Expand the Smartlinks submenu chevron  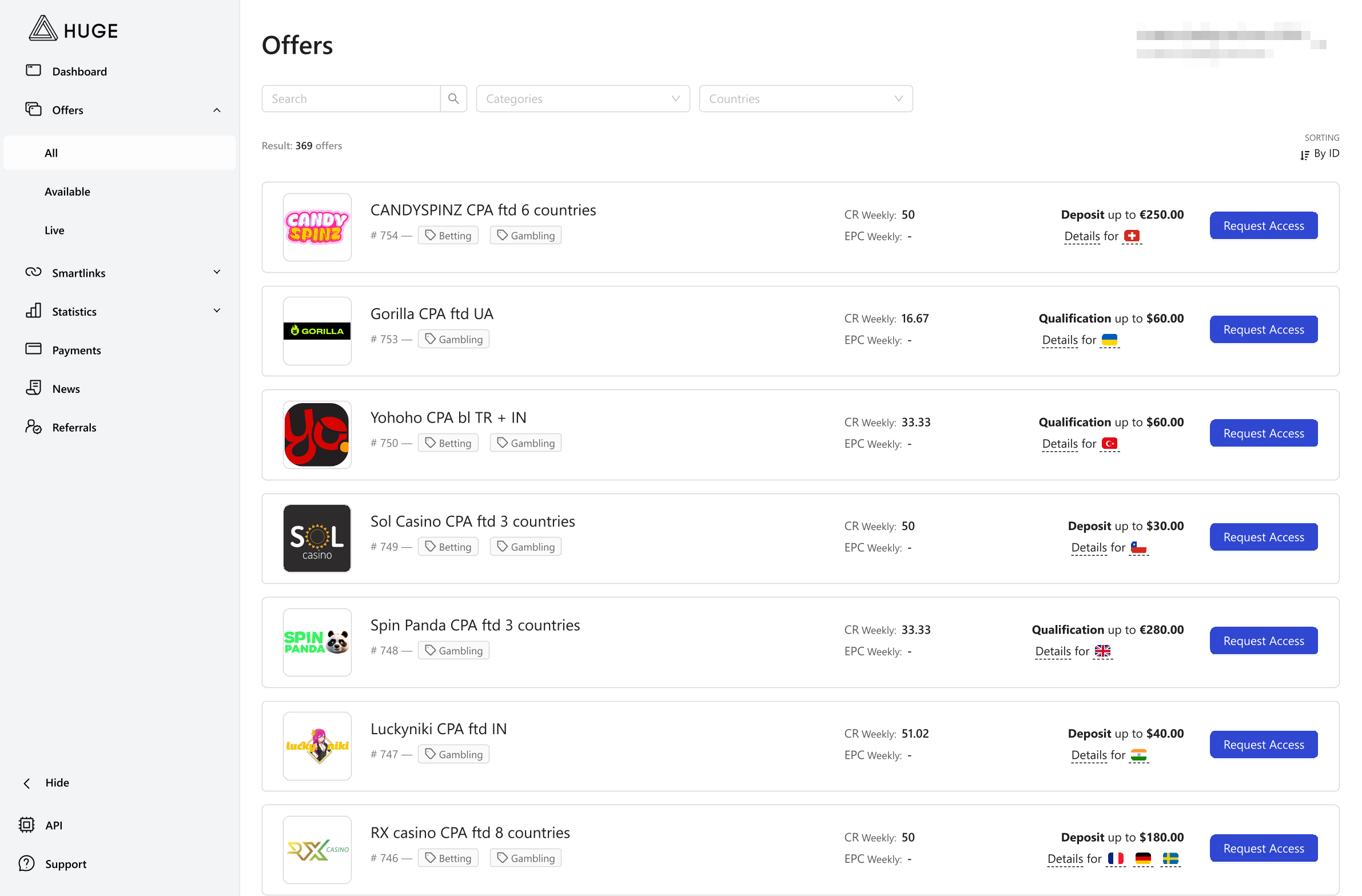tap(217, 272)
